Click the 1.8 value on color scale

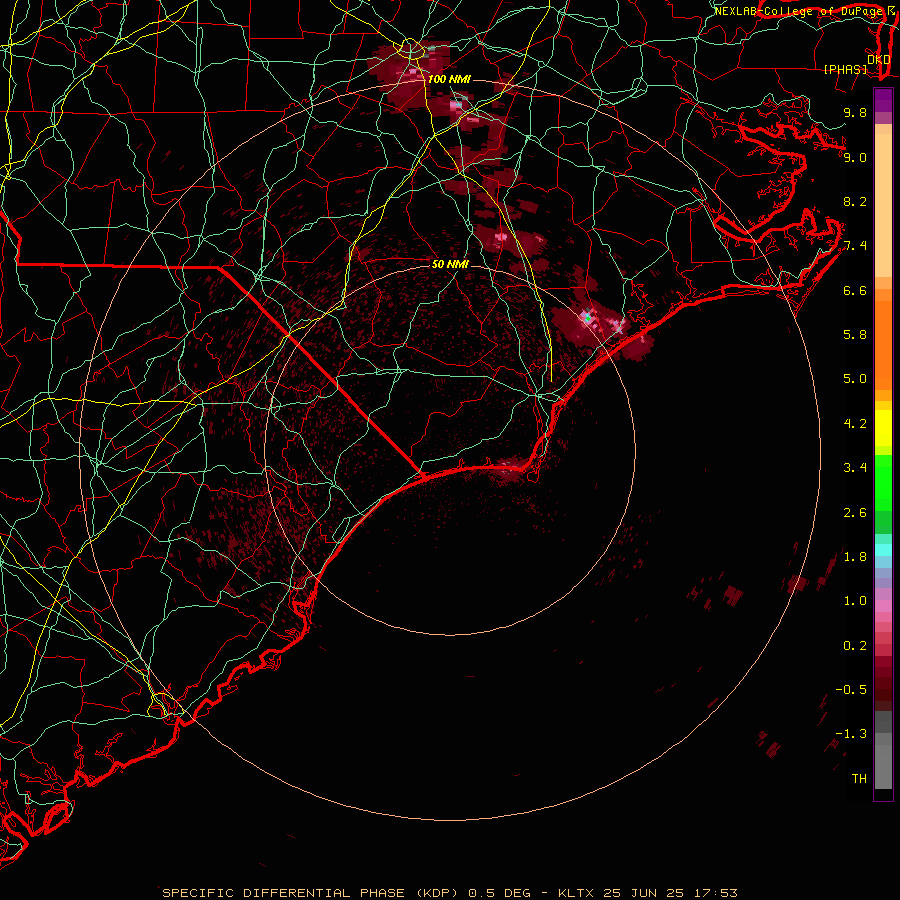click(x=855, y=557)
